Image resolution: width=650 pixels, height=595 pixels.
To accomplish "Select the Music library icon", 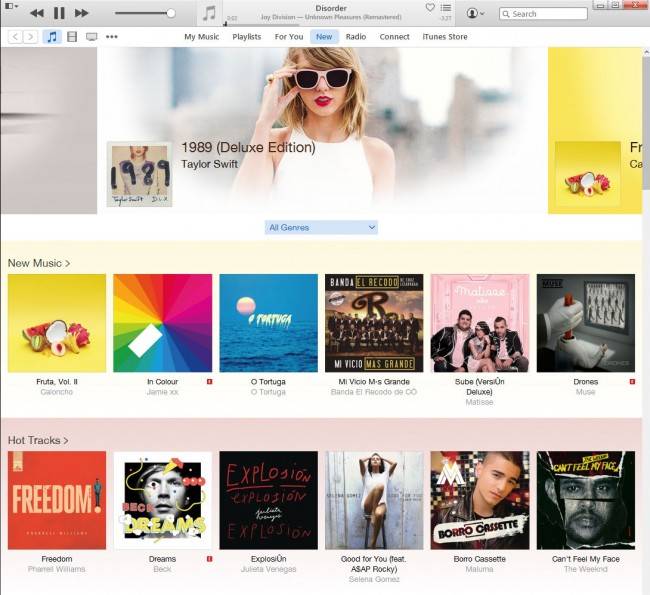I will pyautogui.click(x=52, y=37).
